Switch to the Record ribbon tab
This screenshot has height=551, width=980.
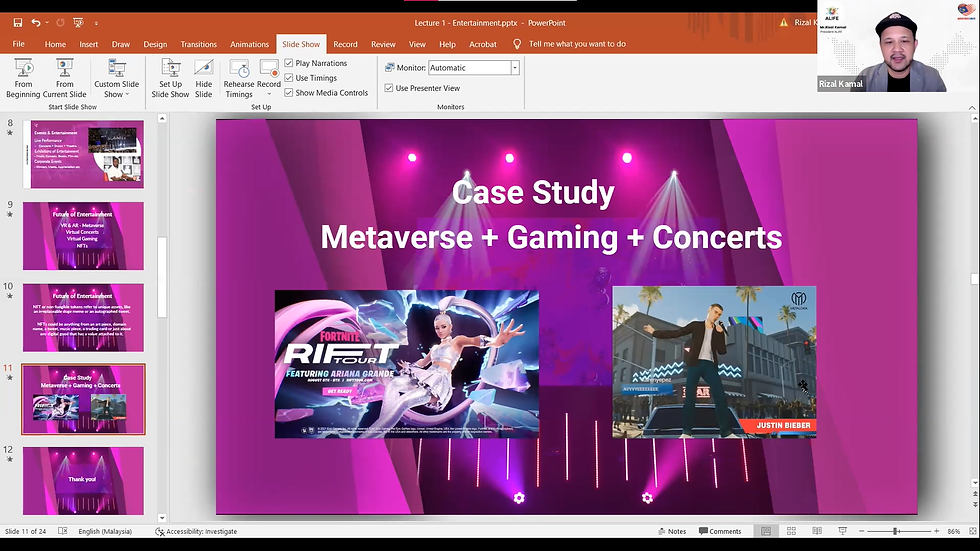point(345,44)
